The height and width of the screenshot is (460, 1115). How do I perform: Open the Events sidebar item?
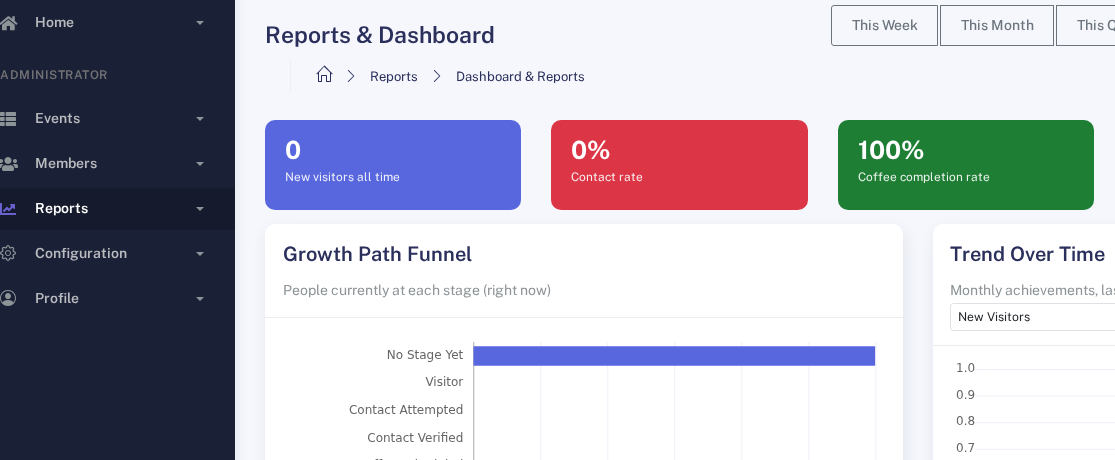click(117, 119)
